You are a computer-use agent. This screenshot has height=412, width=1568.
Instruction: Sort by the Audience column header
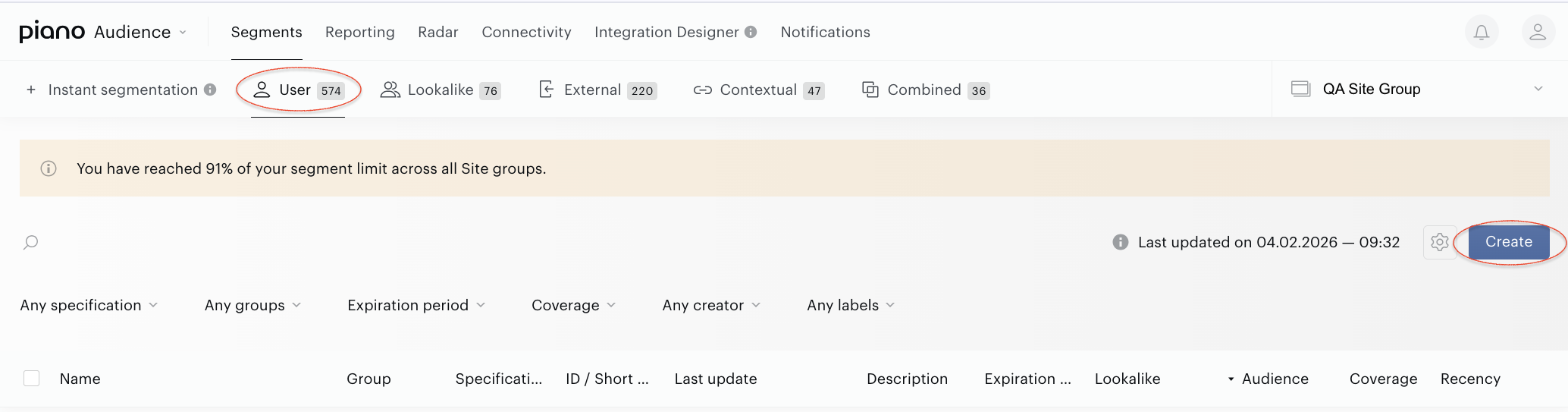(1275, 379)
